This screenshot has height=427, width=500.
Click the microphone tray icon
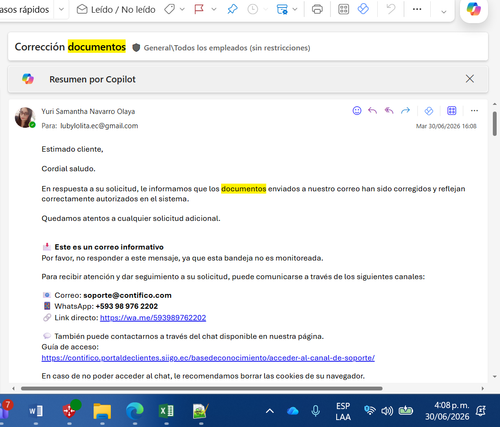(x=315, y=411)
